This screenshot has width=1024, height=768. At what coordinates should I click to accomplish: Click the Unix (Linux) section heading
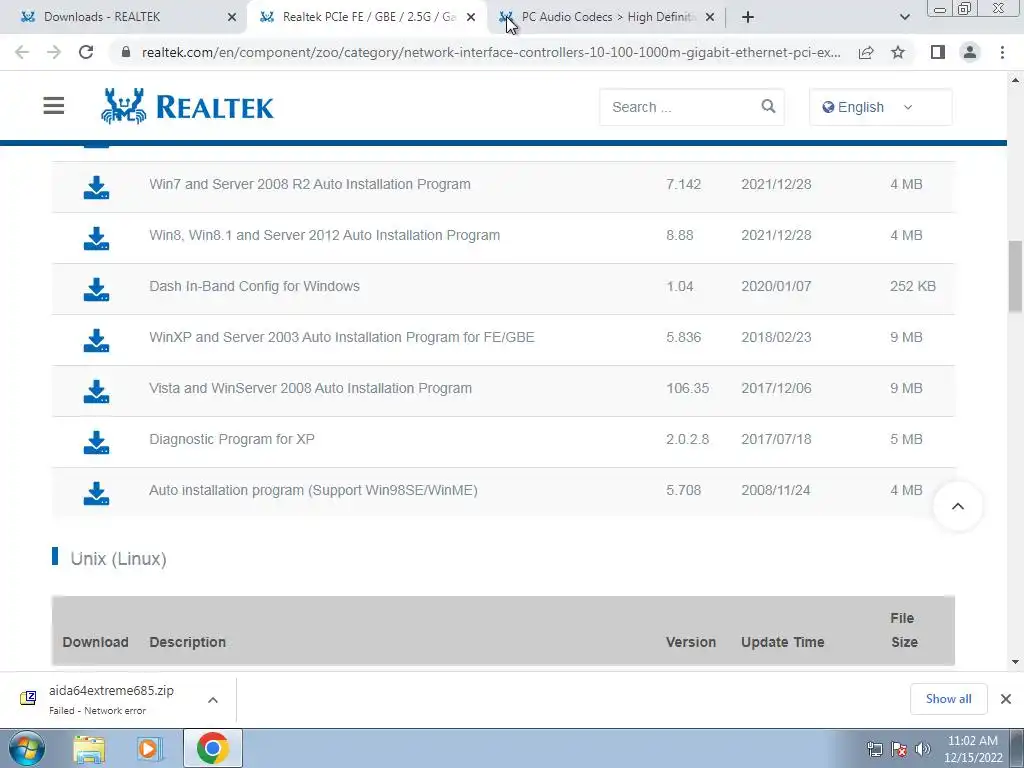pos(118,559)
